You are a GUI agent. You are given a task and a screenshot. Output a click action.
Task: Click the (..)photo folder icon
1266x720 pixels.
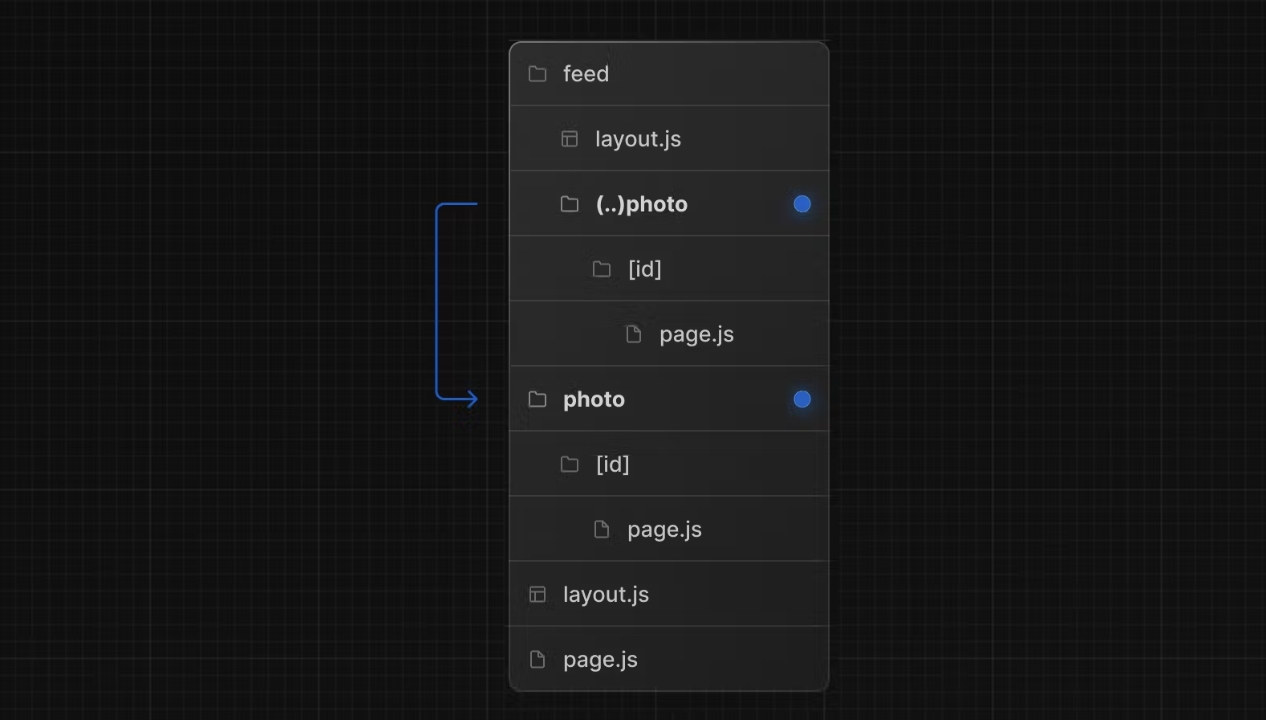(x=569, y=204)
